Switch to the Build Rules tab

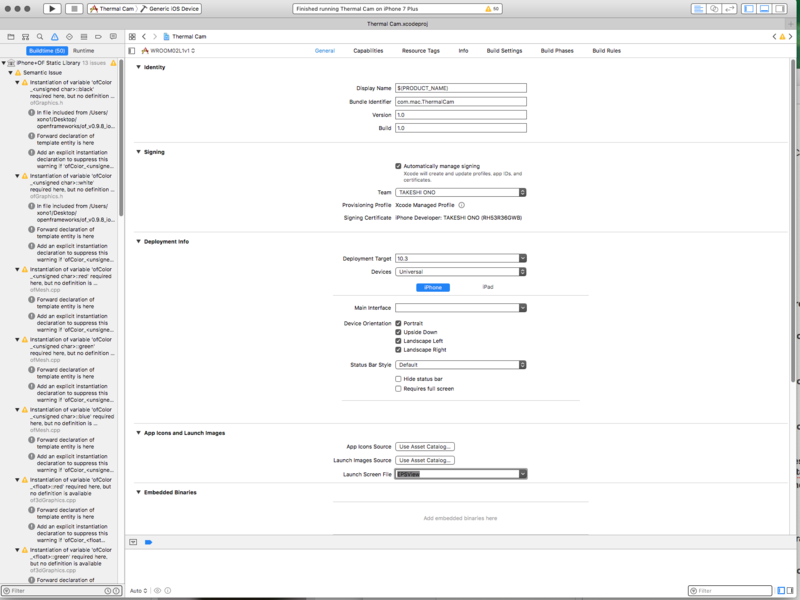pyautogui.click(x=607, y=51)
